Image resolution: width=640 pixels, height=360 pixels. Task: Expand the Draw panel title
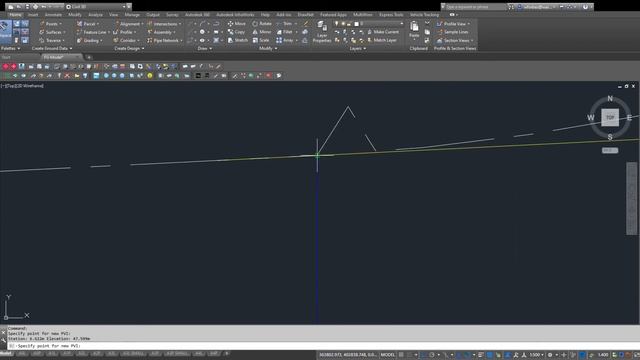(x=204, y=48)
